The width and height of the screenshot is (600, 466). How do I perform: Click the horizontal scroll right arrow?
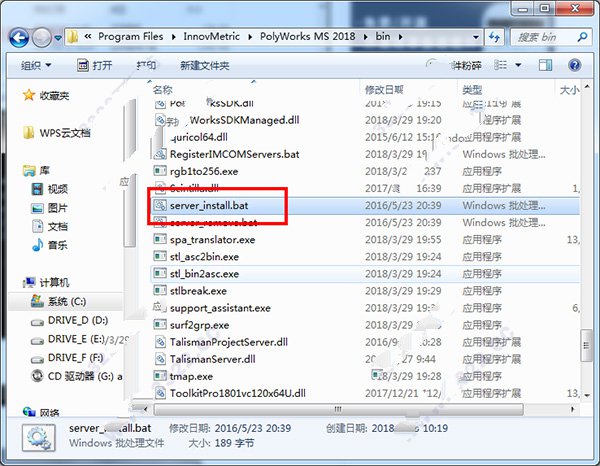(x=573, y=409)
